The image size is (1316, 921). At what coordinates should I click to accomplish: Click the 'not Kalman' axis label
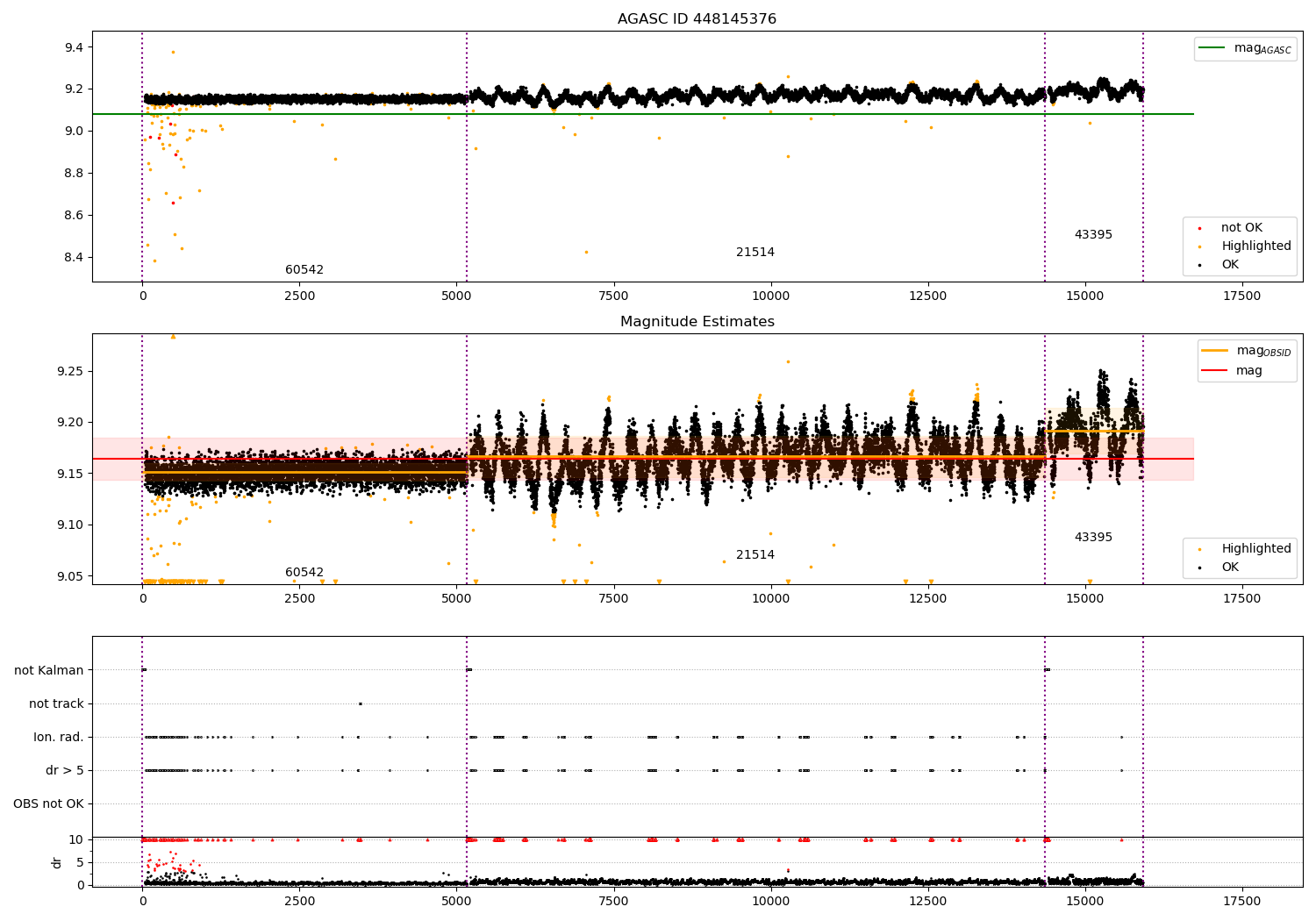(49, 670)
